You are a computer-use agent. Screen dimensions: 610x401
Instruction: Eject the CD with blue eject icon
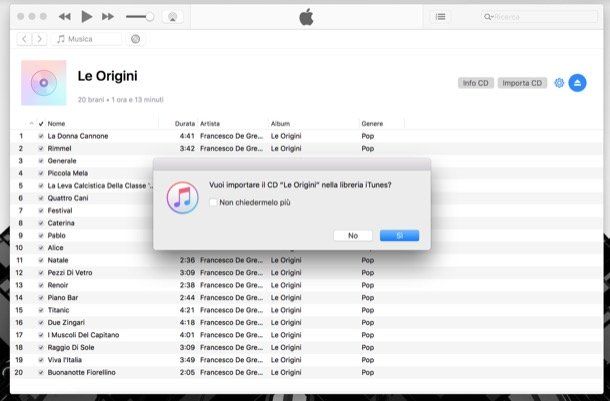tap(577, 83)
